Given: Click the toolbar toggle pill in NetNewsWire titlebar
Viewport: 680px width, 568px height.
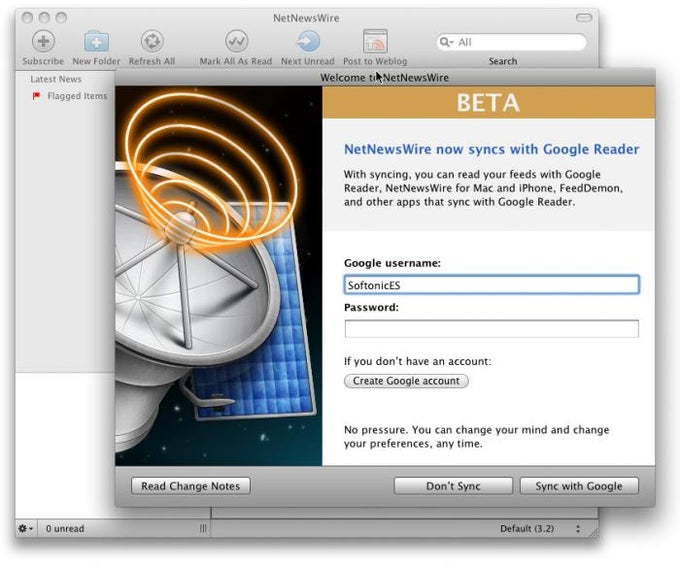Looking at the screenshot, I should coord(584,17).
